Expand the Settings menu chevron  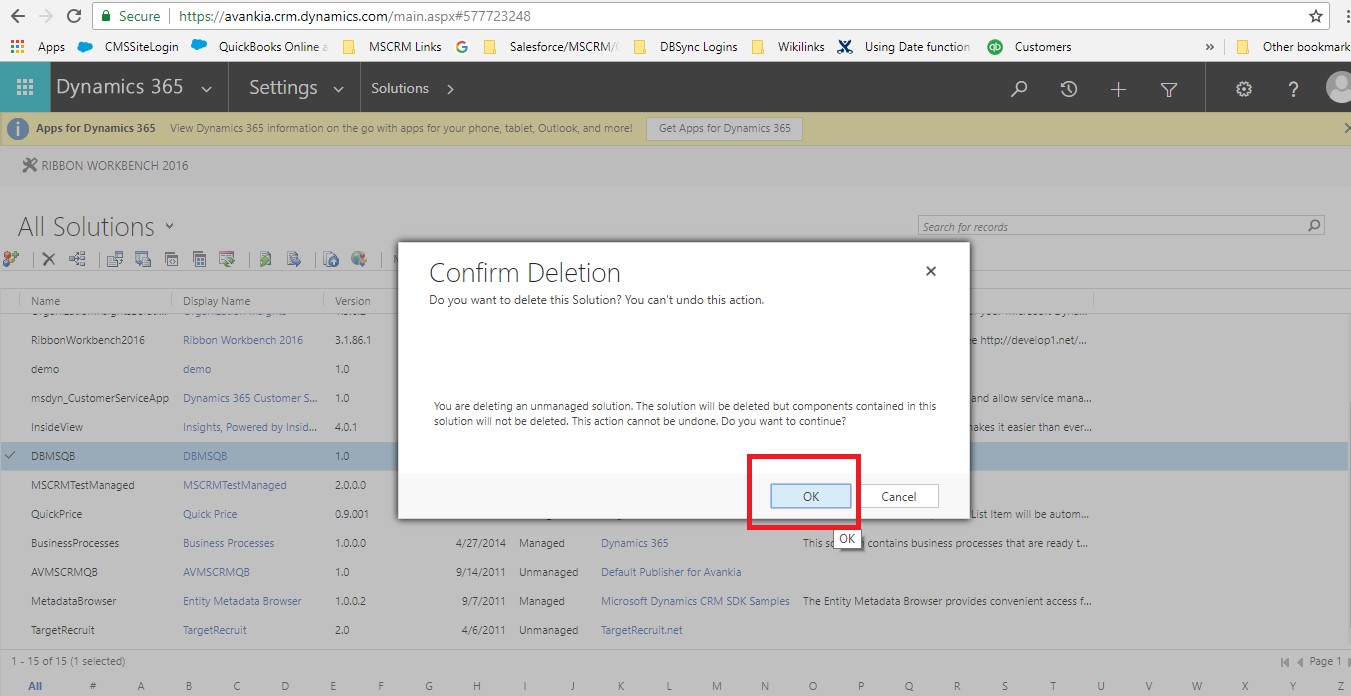tap(339, 89)
